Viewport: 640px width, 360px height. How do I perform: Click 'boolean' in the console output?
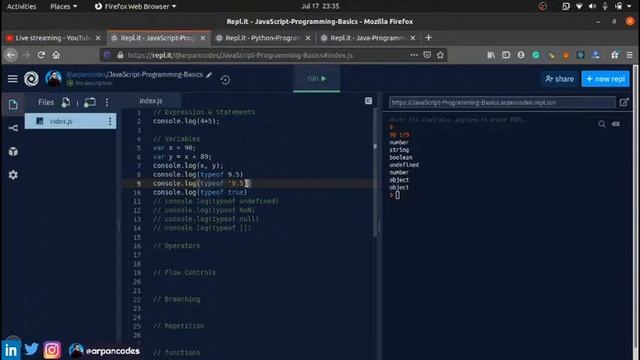(x=401, y=158)
